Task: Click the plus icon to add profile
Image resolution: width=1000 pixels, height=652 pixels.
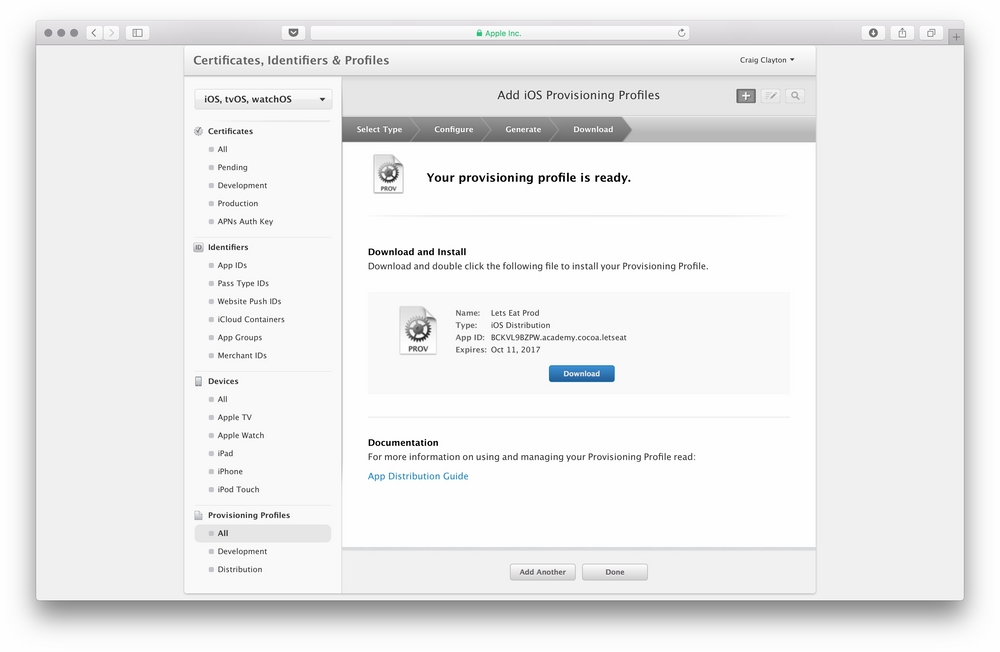Action: coord(746,96)
